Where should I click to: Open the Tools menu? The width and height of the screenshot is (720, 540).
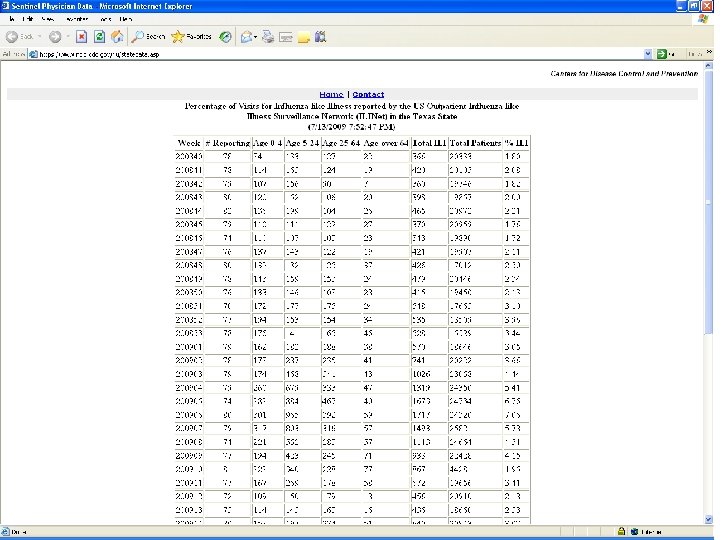tap(106, 19)
